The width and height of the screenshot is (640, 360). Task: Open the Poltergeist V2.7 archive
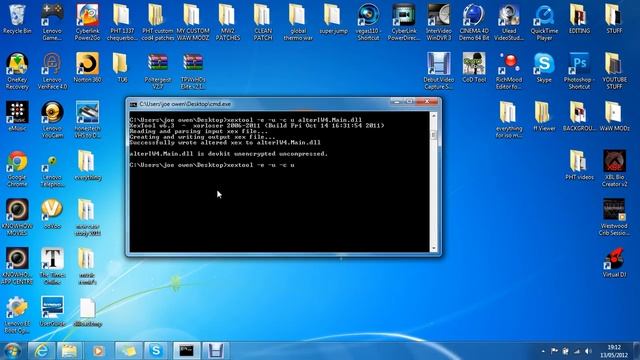coord(158,71)
